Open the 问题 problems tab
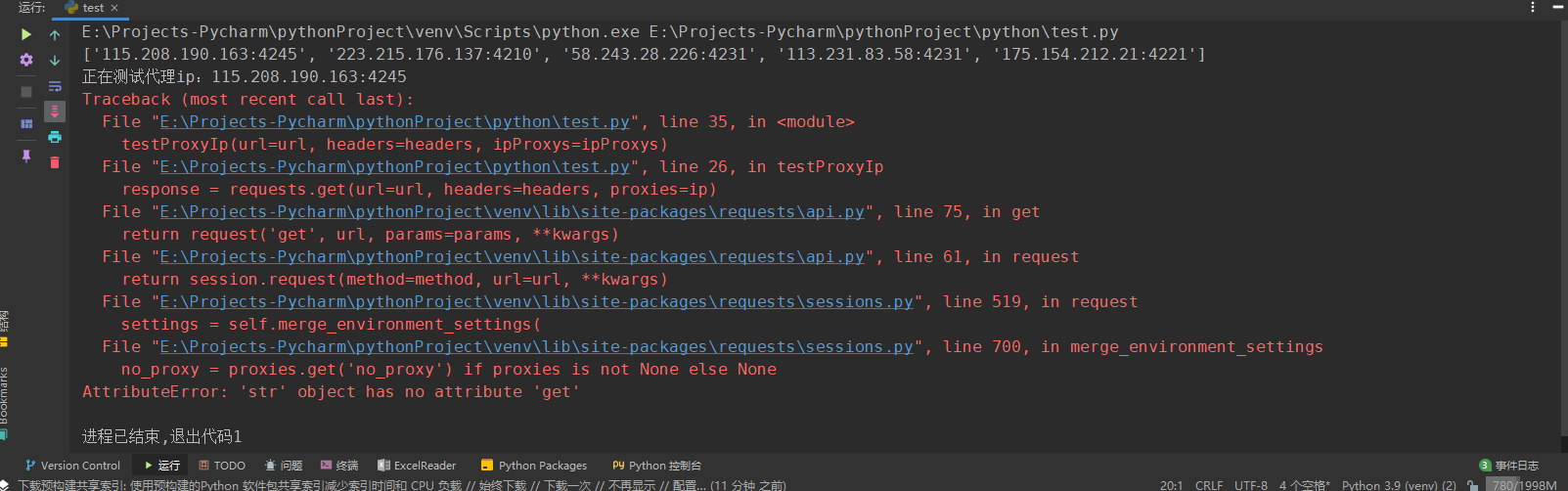Screen dimensions: 1568x491 coord(284,466)
